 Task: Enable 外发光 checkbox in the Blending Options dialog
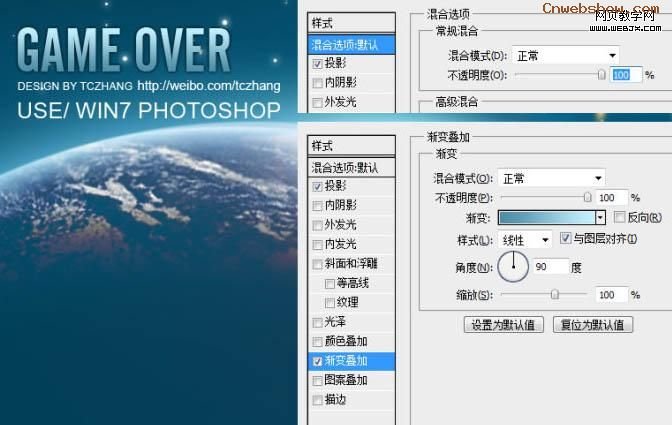pyautogui.click(x=317, y=103)
